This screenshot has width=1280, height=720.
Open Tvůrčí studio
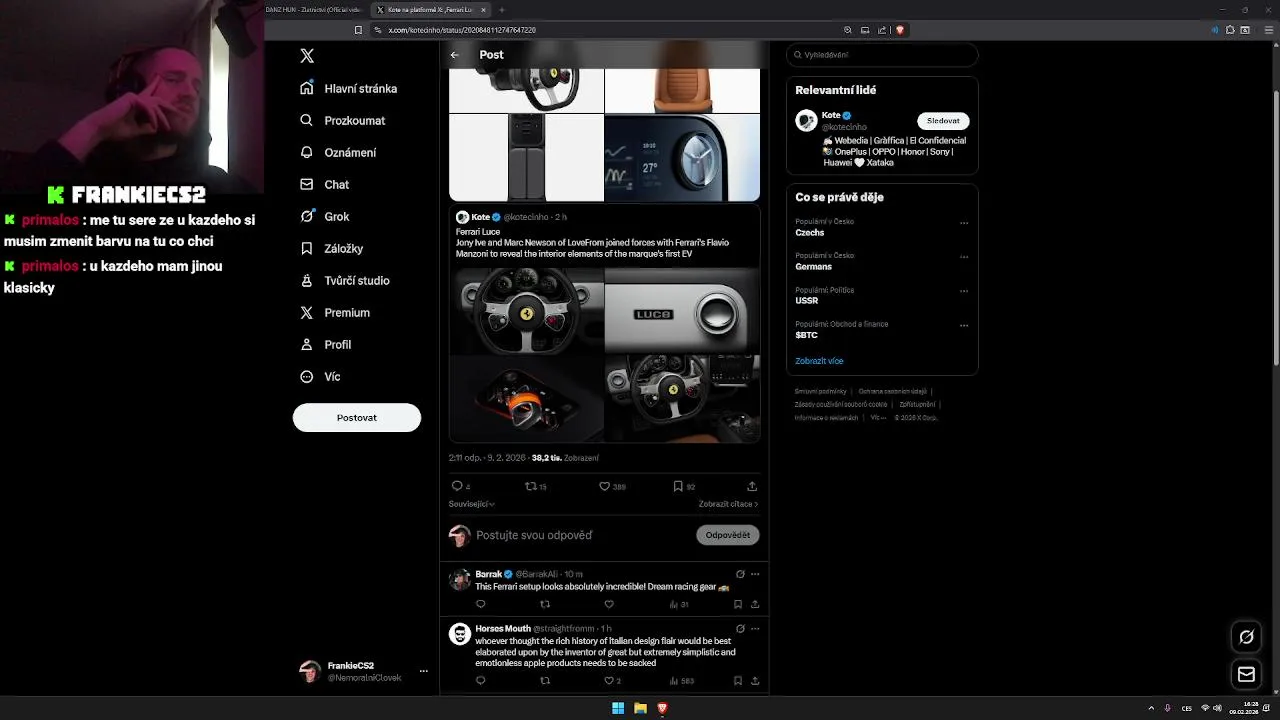point(345,280)
